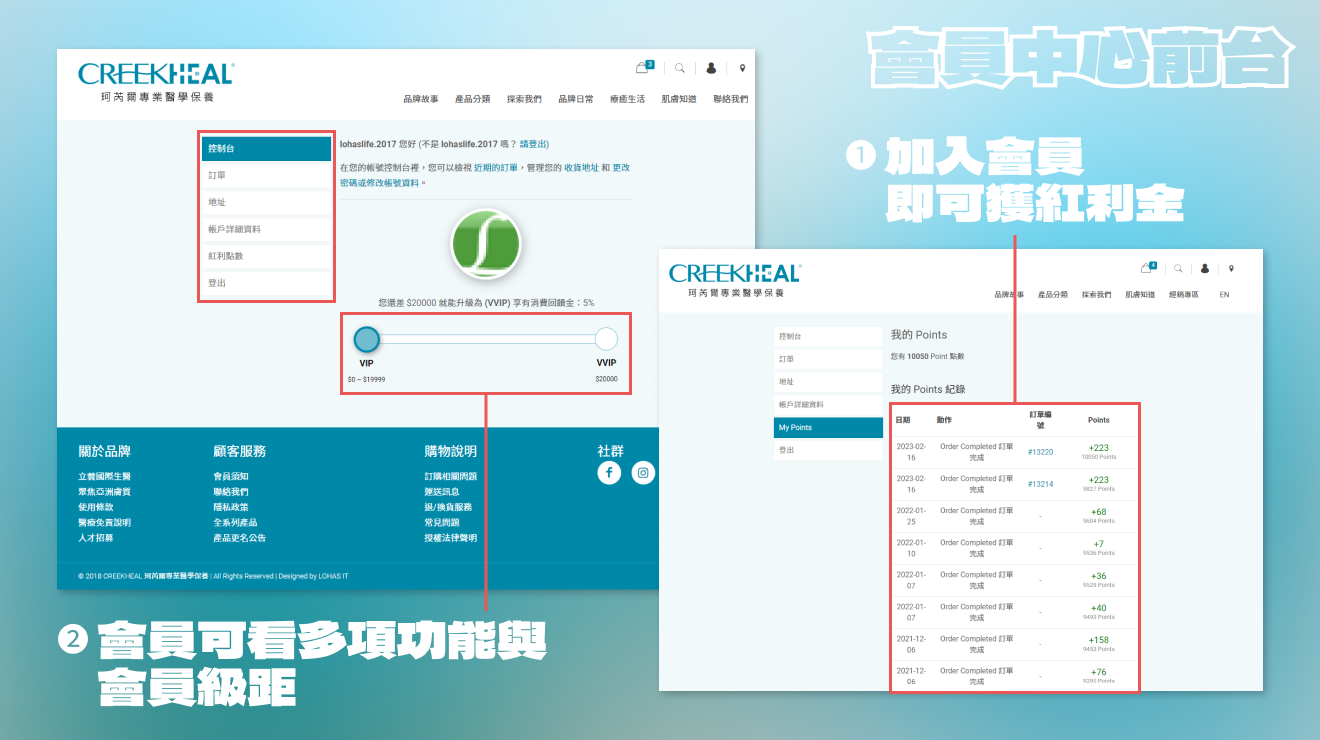The image size is (1320, 740).
Task: Open 聯絡我們 in the dashboard top menu
Action: click(730, 99)
